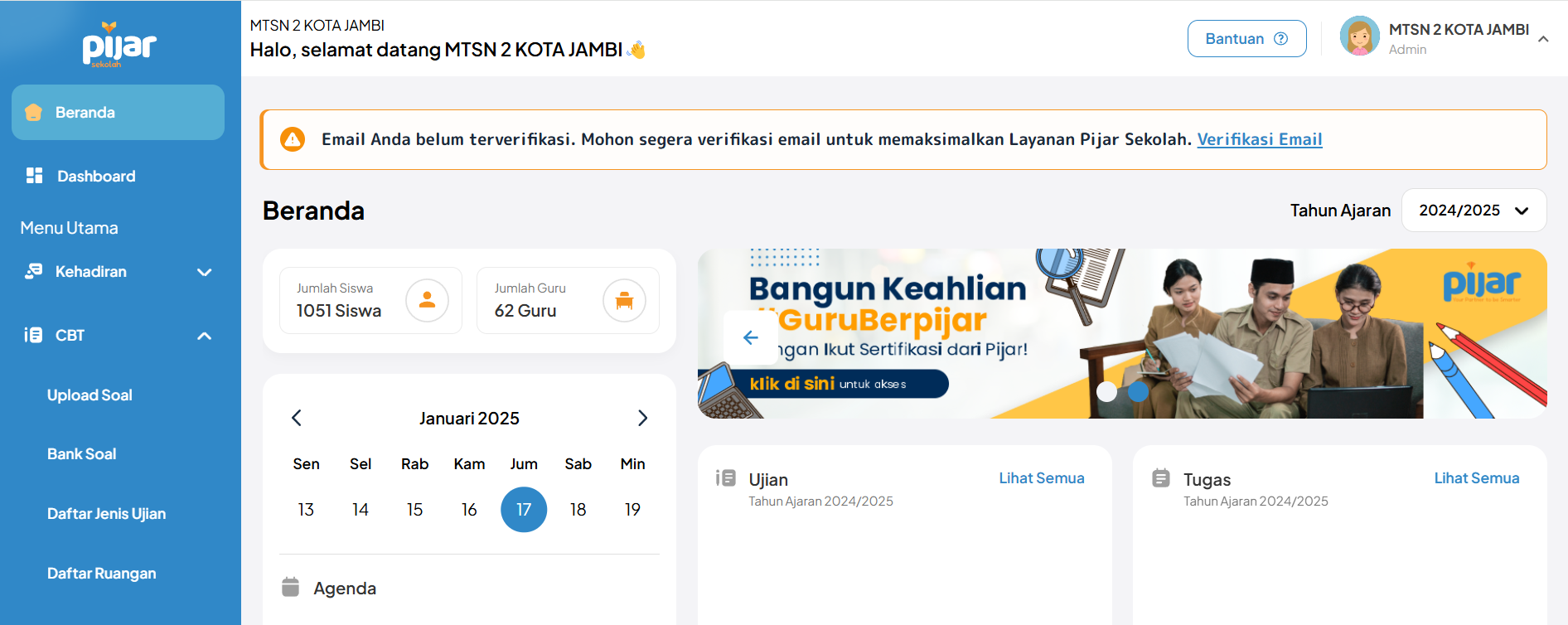Click the orange warning icon in the alert
Image resolution: width=1568 pixels, height=625 pixels.
coord(293,139)
